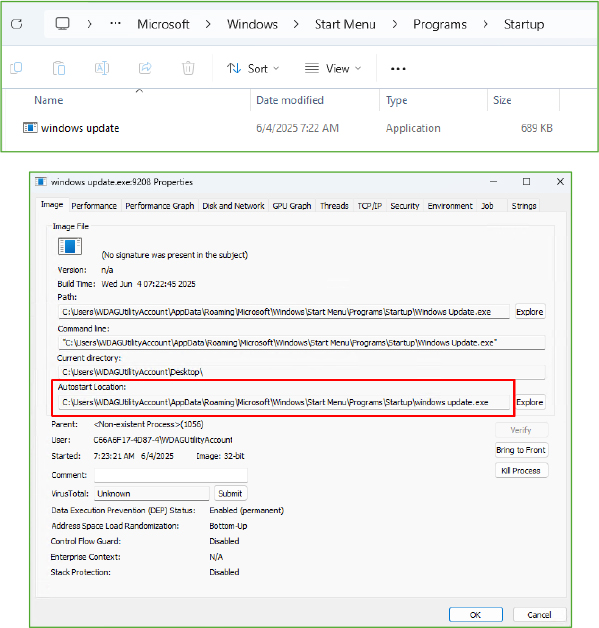599x628 pixels.
Task: Open the See more ellipsis in toolbar
Action: click(x=398, y=69)
